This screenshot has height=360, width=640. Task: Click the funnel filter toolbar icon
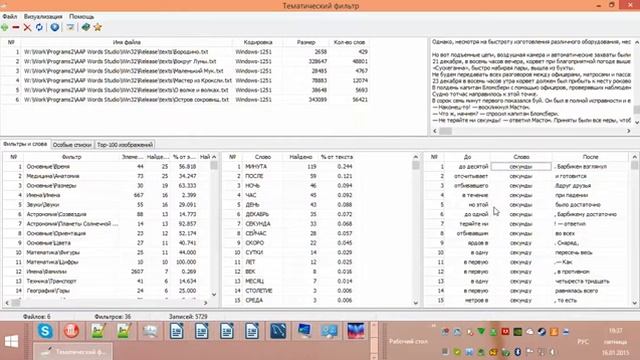tap(71, 27)
